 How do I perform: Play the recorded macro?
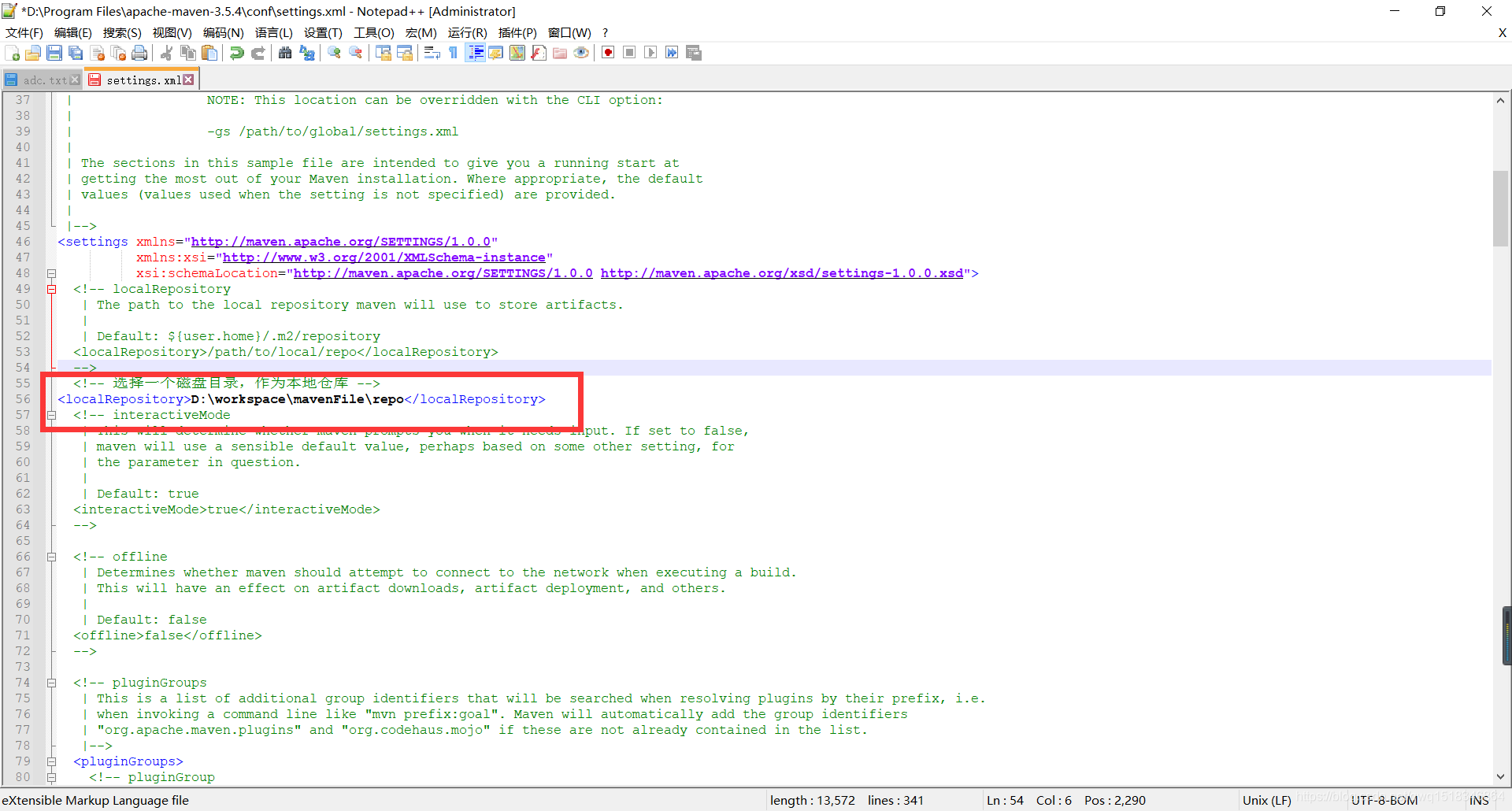pos(650,53)
